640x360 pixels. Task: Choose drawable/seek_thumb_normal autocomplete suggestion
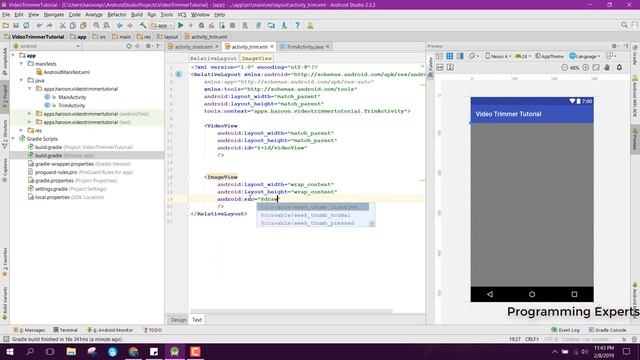click(313, 215)
